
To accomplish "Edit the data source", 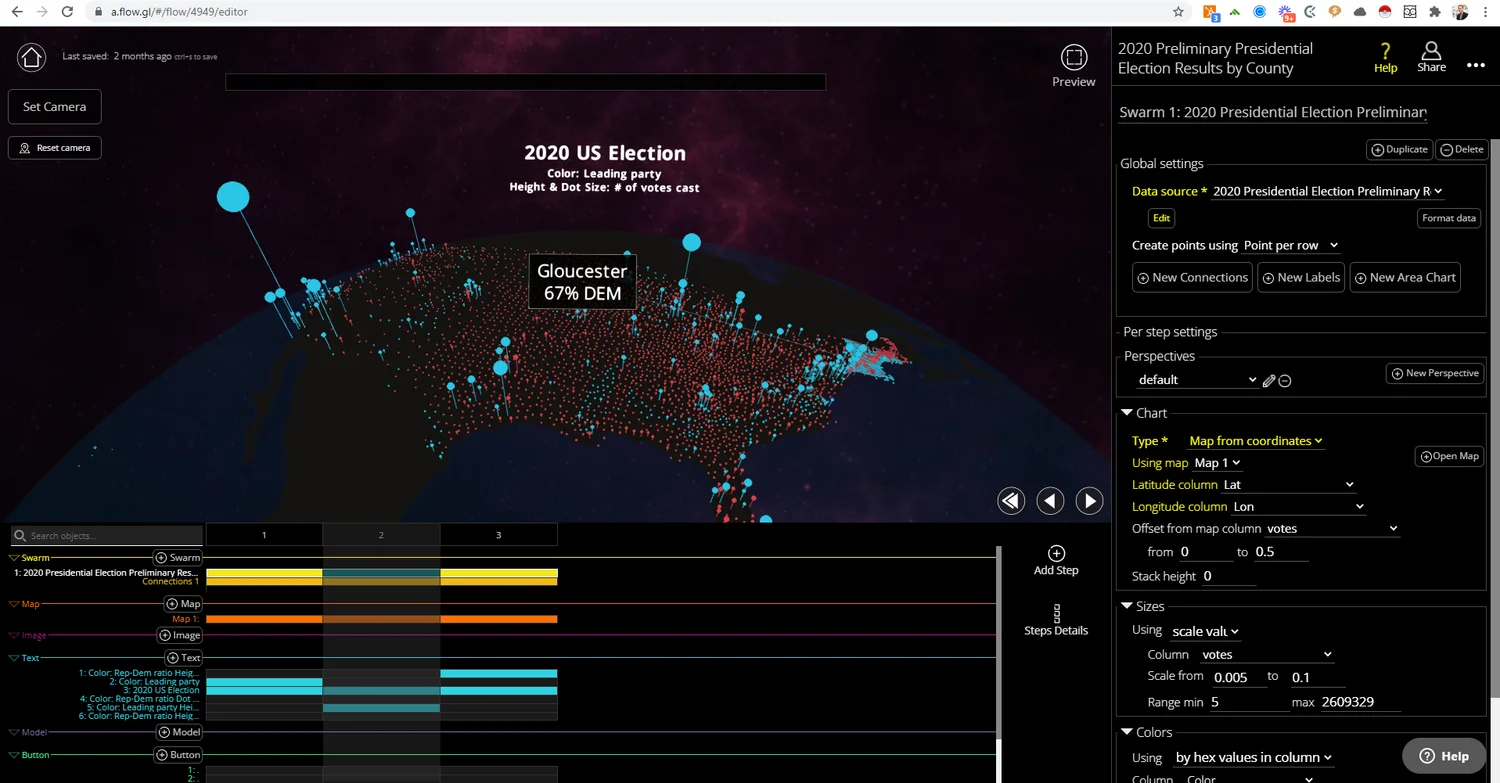I will [x=1161, y=217].
